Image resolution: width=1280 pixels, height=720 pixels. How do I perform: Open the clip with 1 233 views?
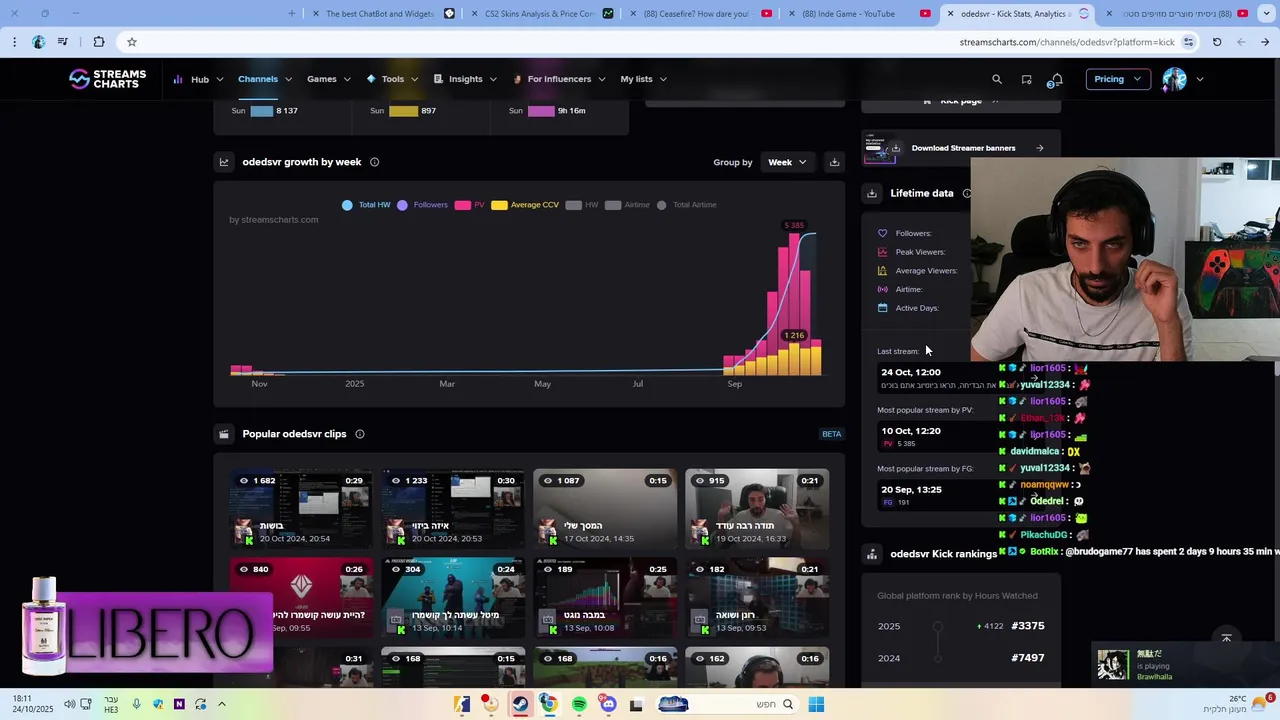coord(453,509)
